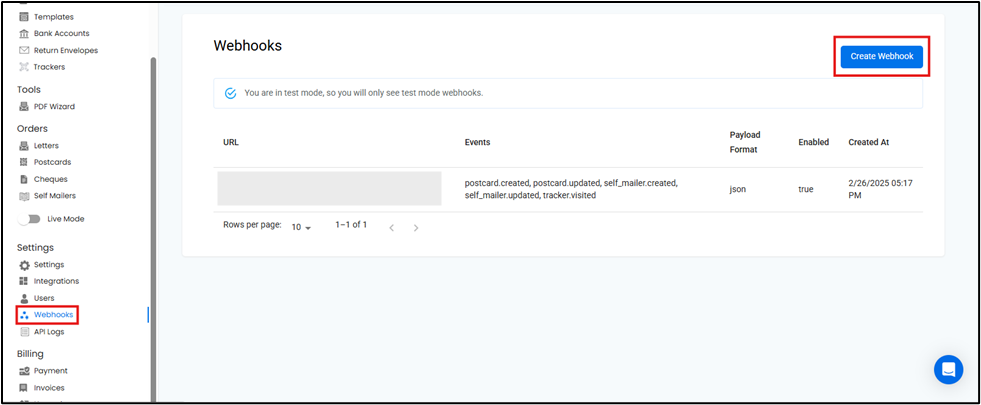Click the Payload Format column header
981x405 pixels.
(745, 143)
